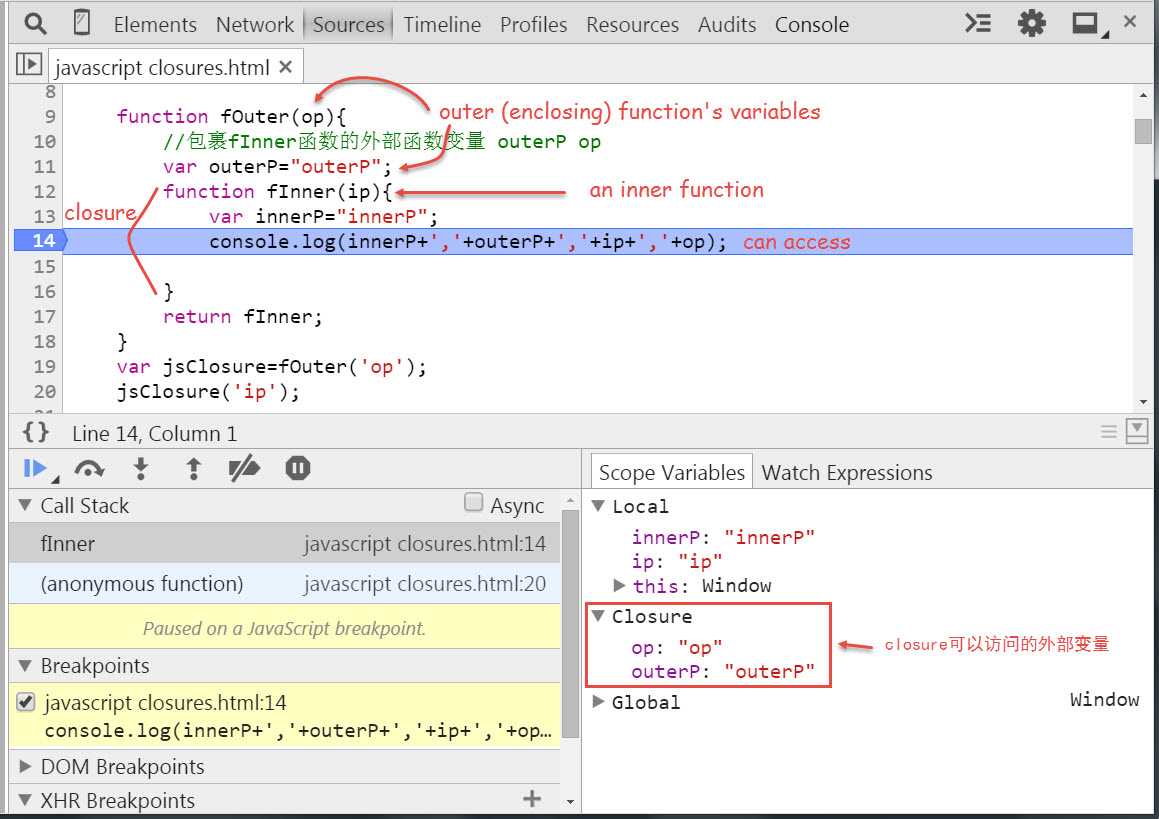The image size is (1159, 819).
Task: Deactivate all breakpoints icon
Action: (244, 469)
